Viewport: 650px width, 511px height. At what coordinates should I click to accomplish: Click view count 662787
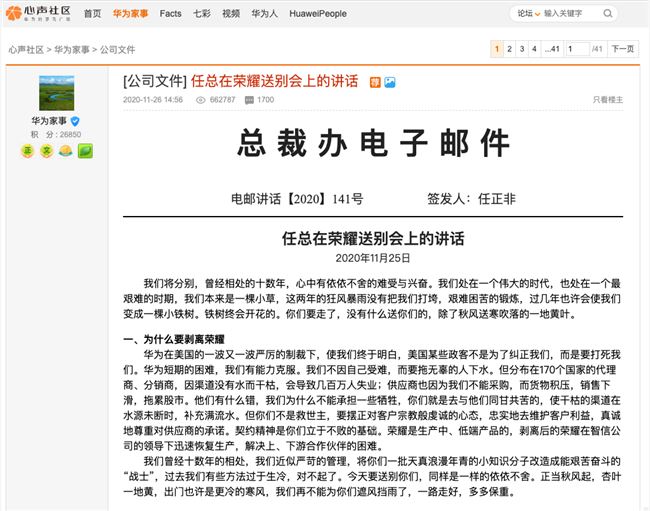click(222, 99)
